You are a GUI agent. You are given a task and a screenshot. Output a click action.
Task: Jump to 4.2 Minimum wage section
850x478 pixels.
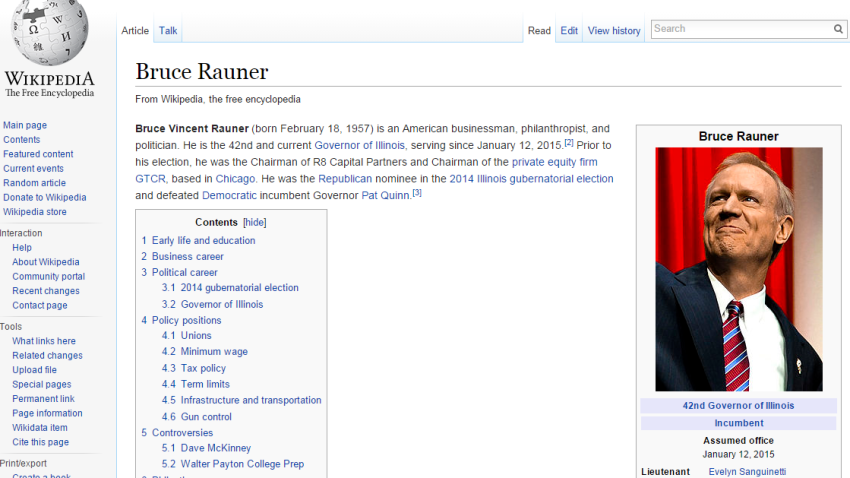pyautogui.click(x=204, y=352)
